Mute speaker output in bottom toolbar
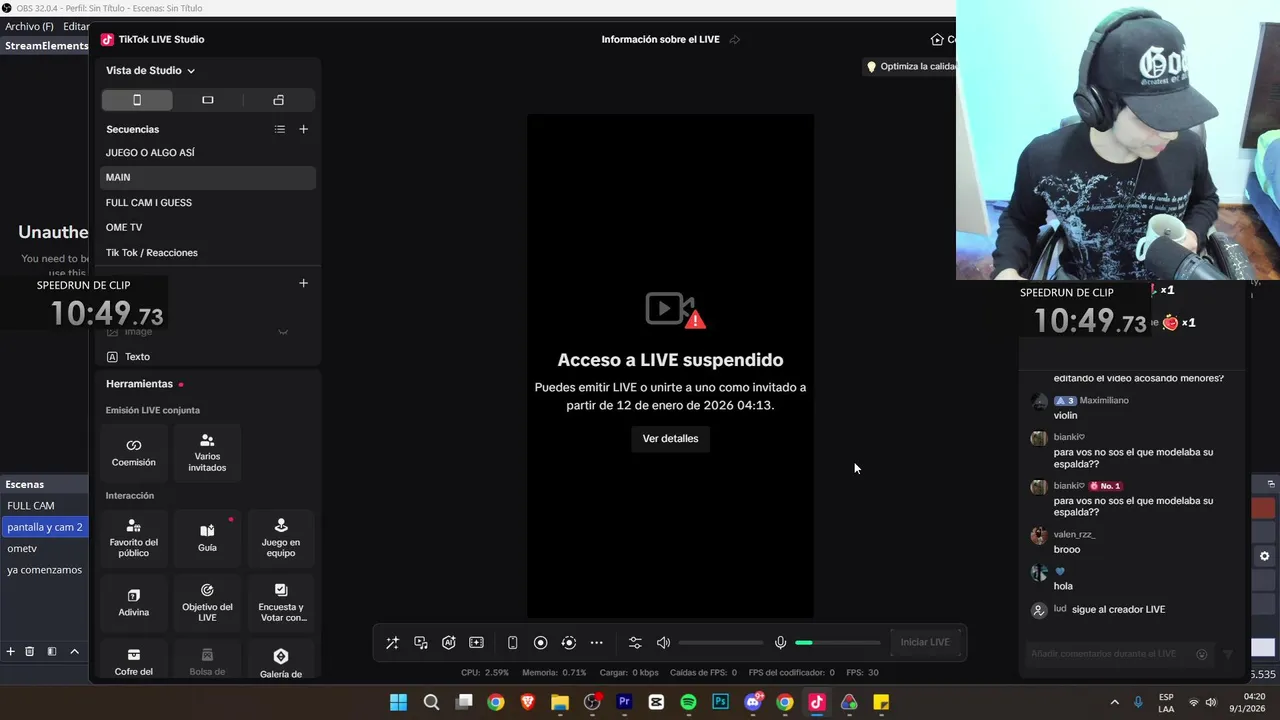Viewport: 1280px width, 720px height. (663, 643)
